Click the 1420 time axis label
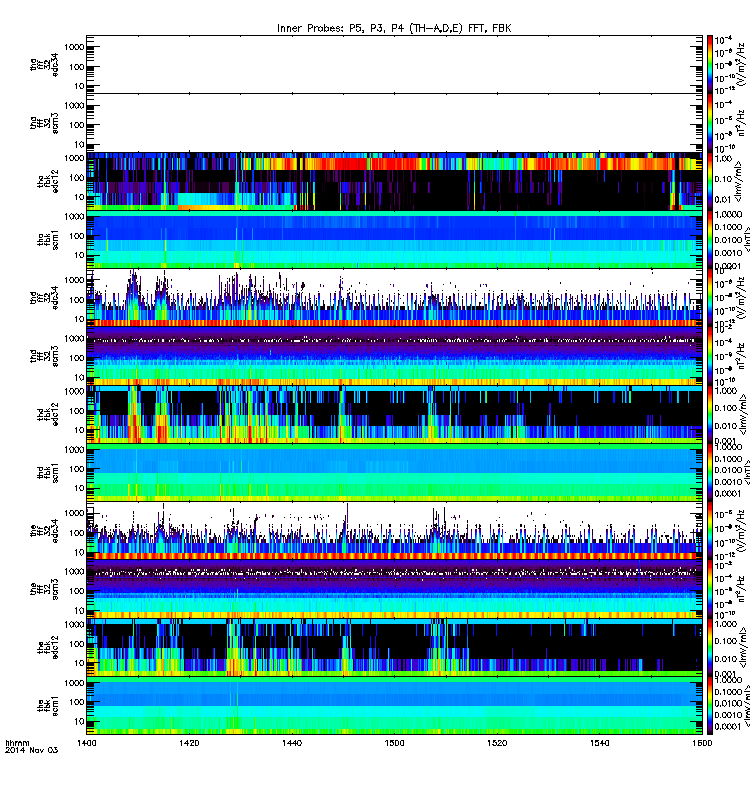This screenshot has height=800, width=750. [189, 743]
